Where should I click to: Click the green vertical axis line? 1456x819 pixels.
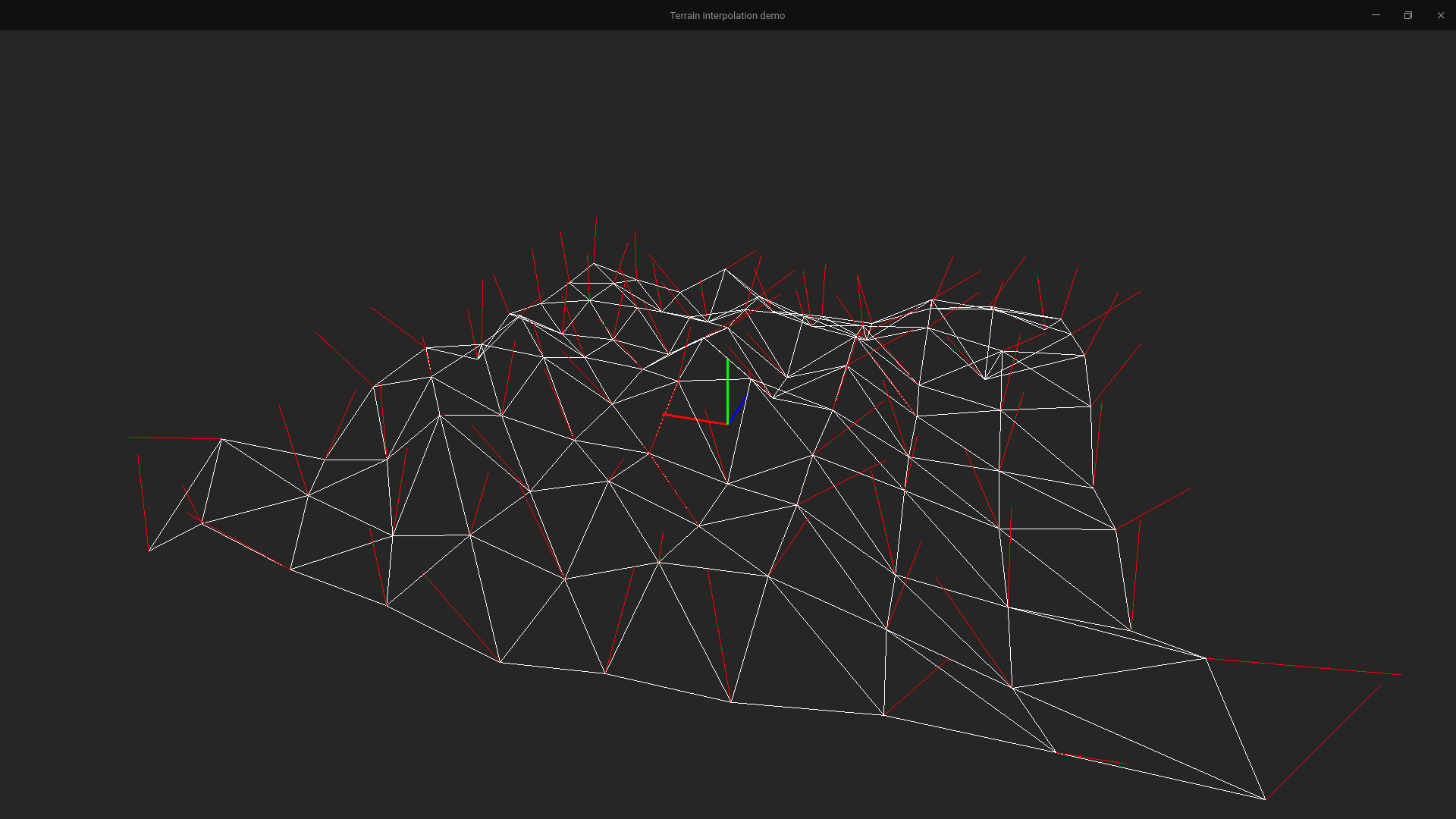tap(727, 391)
